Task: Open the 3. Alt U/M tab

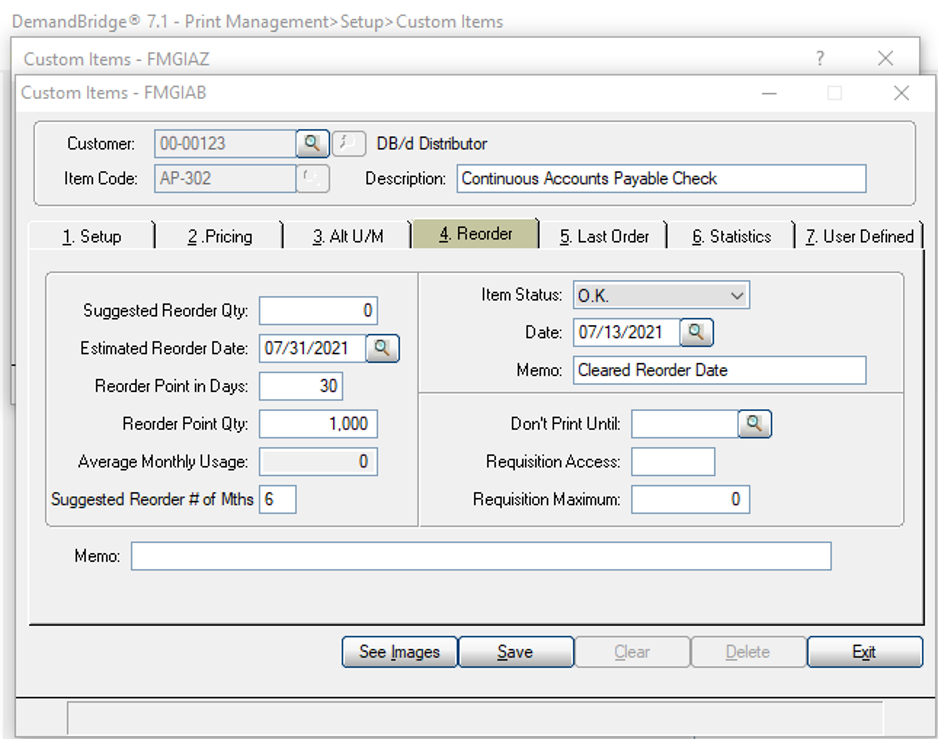Action: pos(348,236)
